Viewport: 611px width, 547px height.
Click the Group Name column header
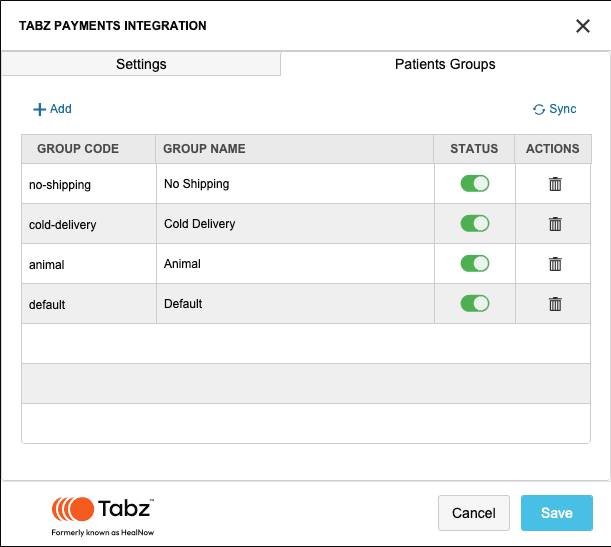tap(204, 149)
